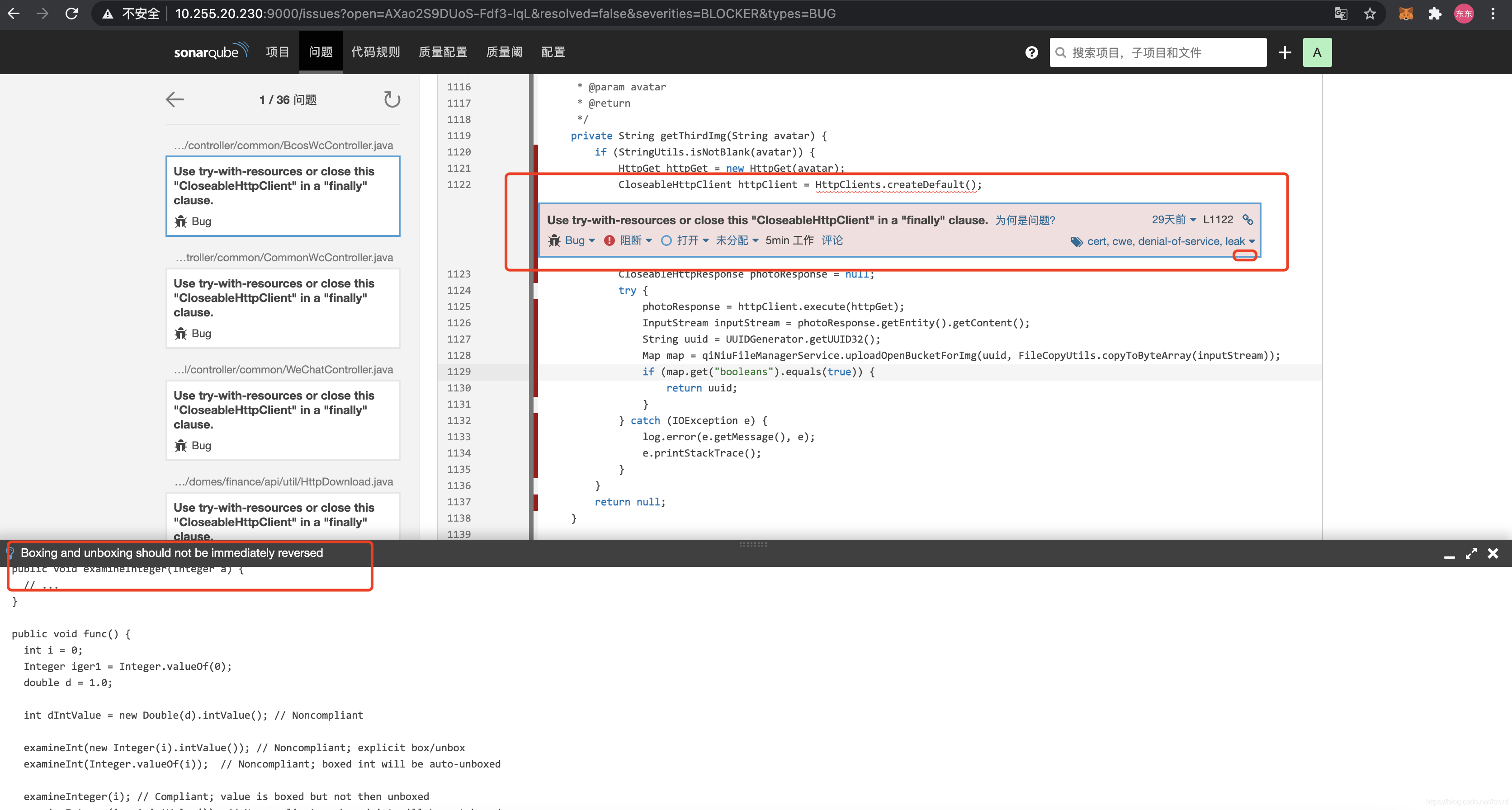Screen dimensions: 1512x810
Task: Click the BcosWcController.java file path
Action: [283, 146]
